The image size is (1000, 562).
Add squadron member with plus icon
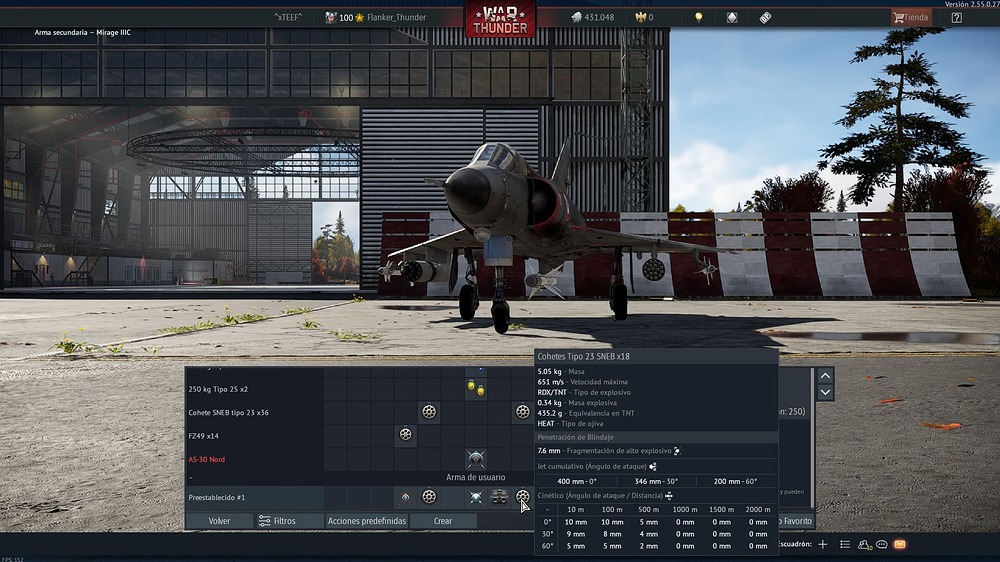tap(823, 544)
